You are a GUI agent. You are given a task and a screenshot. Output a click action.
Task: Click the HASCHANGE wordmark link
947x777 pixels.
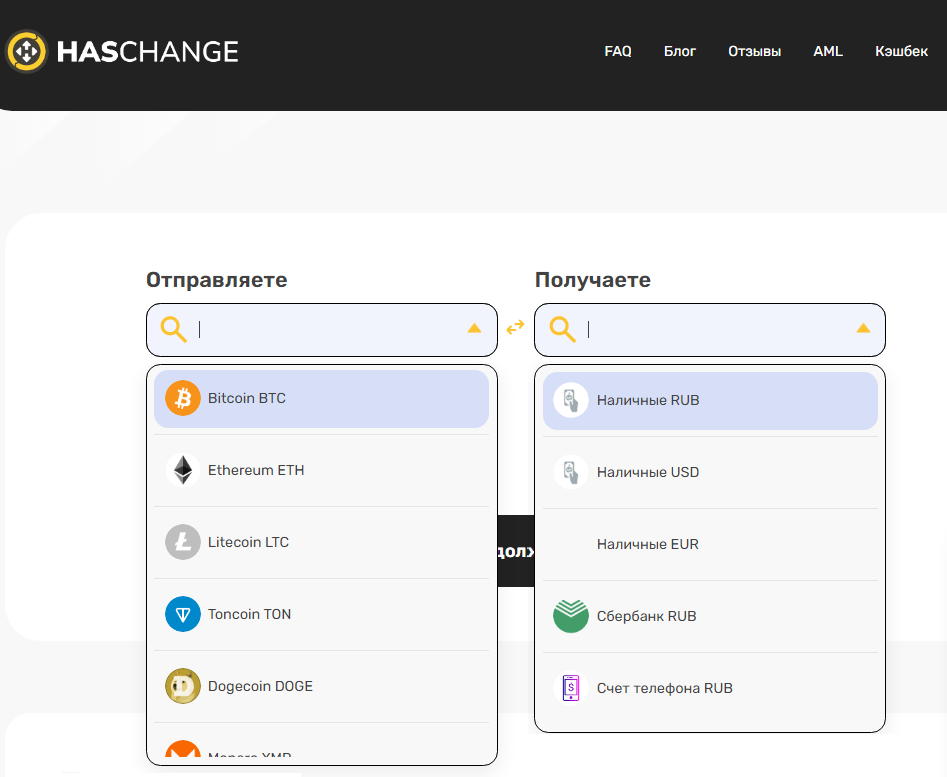point(147,52)
